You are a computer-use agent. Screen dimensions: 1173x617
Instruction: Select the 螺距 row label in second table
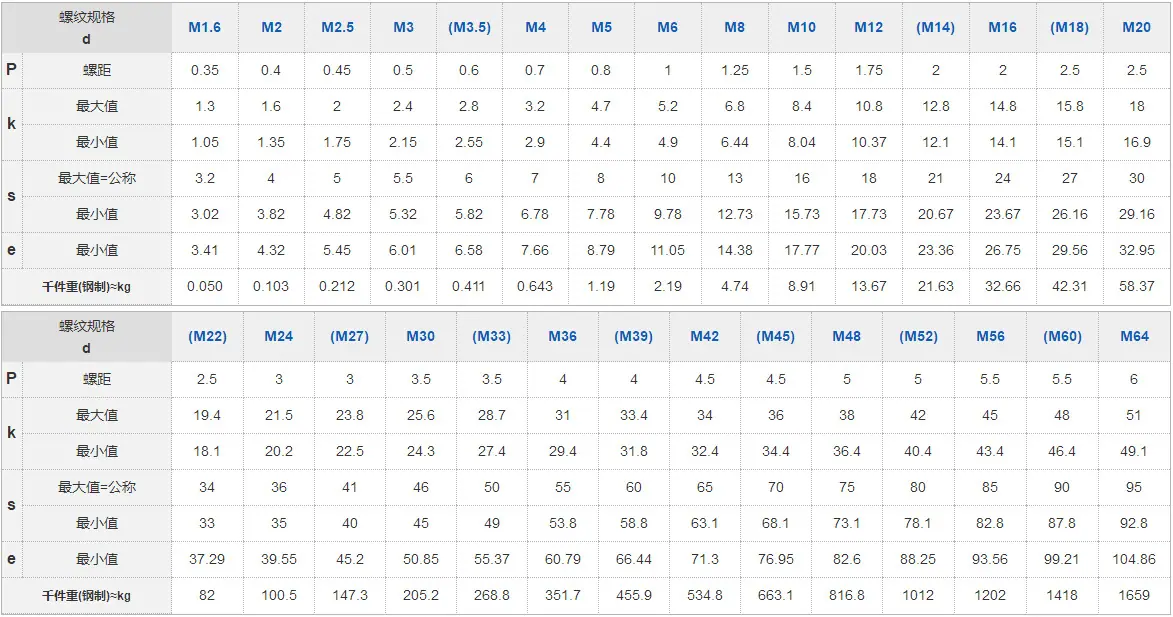(97, 379)
